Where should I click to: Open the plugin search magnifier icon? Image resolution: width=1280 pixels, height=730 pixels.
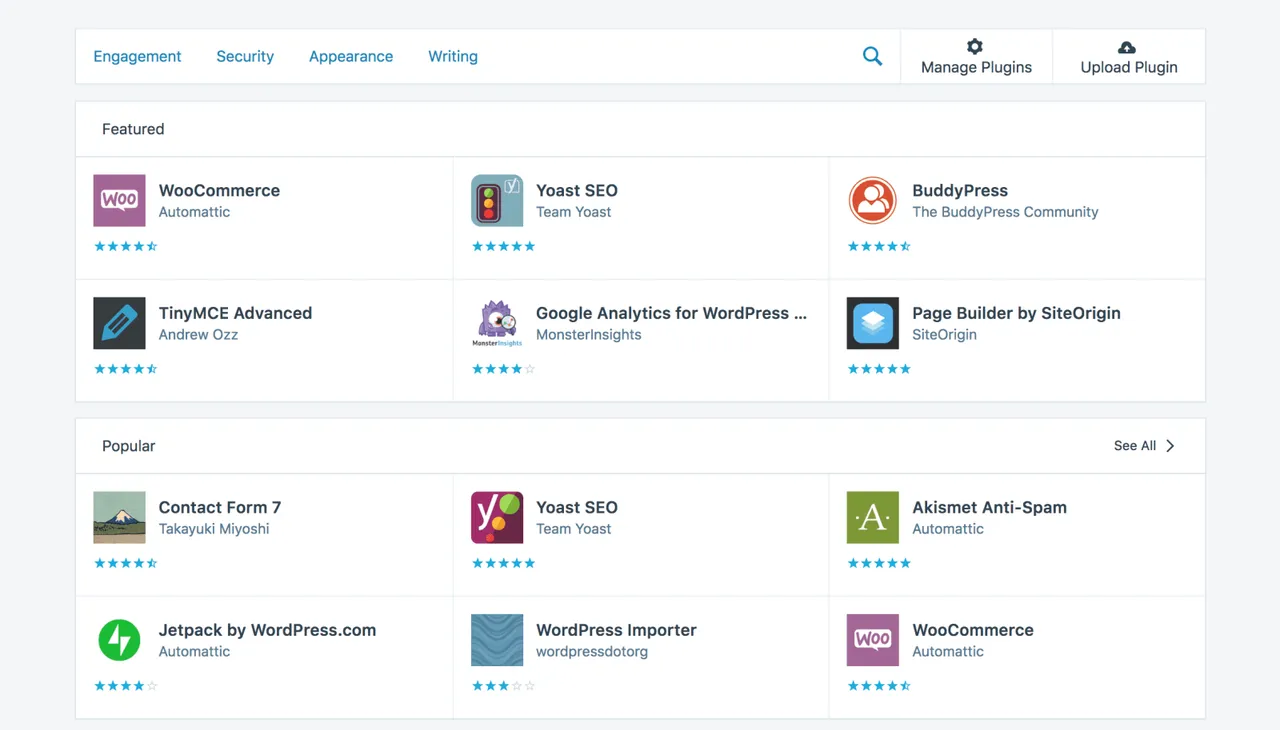[872, 56]
